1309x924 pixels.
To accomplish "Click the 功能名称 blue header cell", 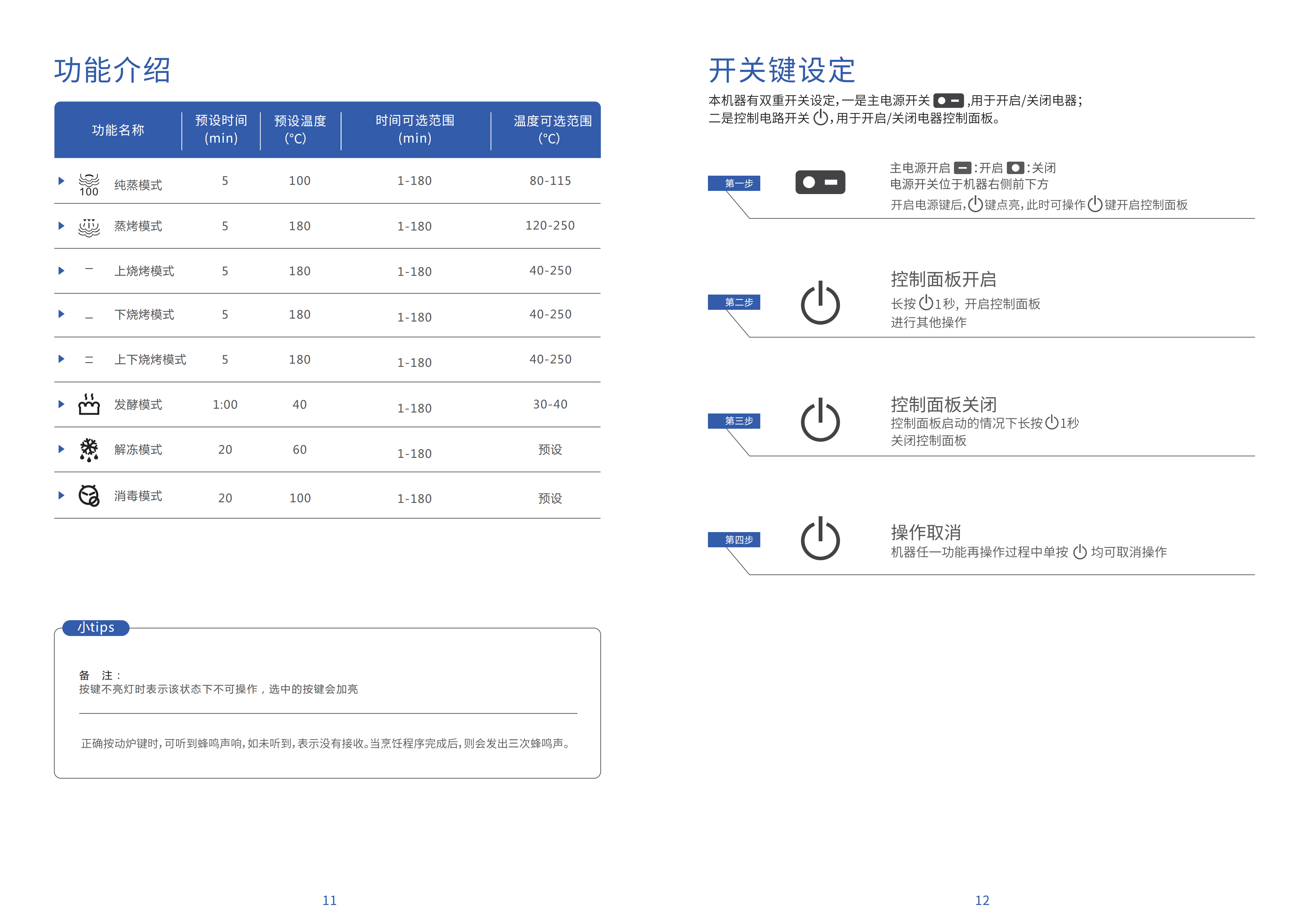I will [118, 130].
